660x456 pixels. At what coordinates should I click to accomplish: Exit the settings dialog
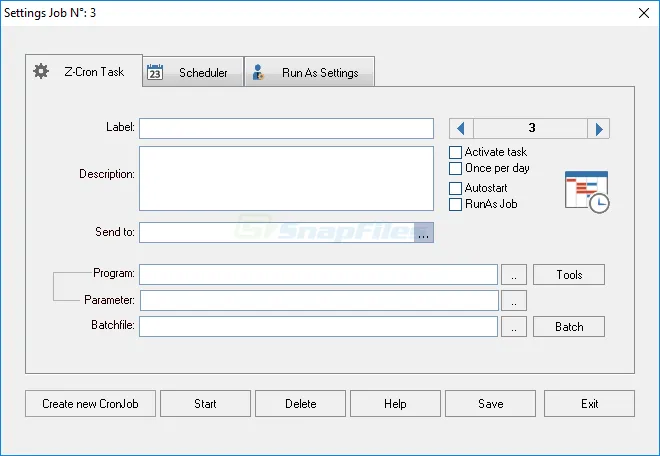tap(589, 404)
